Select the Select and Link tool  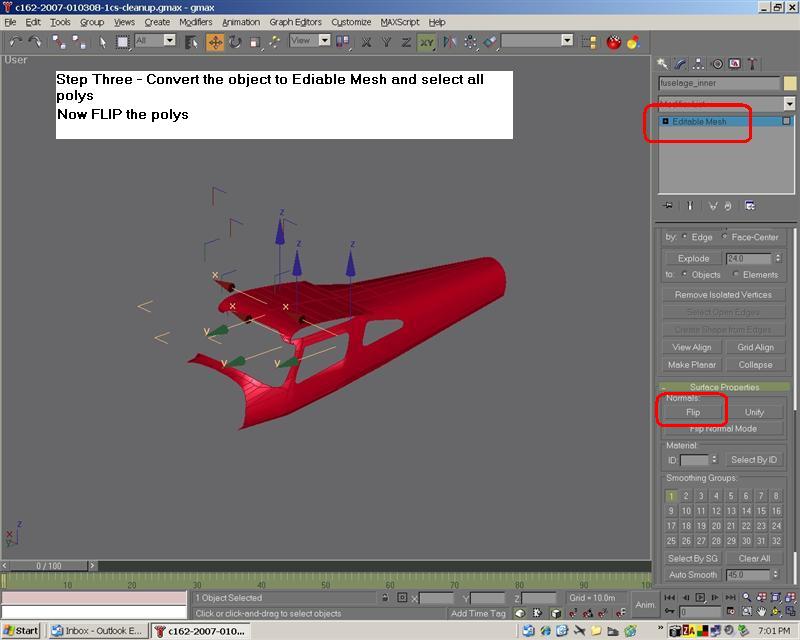[59, 42]
